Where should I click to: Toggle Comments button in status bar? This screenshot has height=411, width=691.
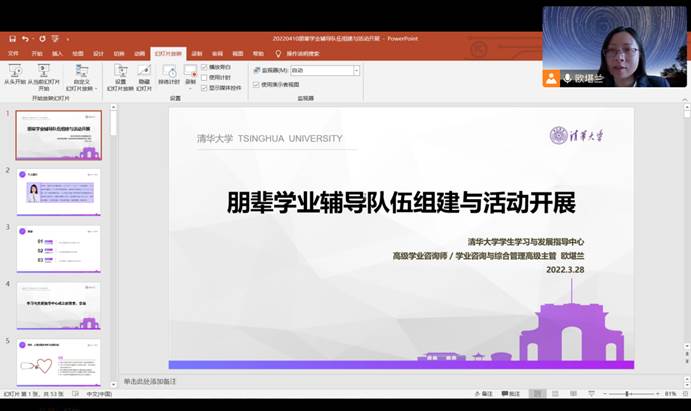pyautogui.click(x=511, y=393)
